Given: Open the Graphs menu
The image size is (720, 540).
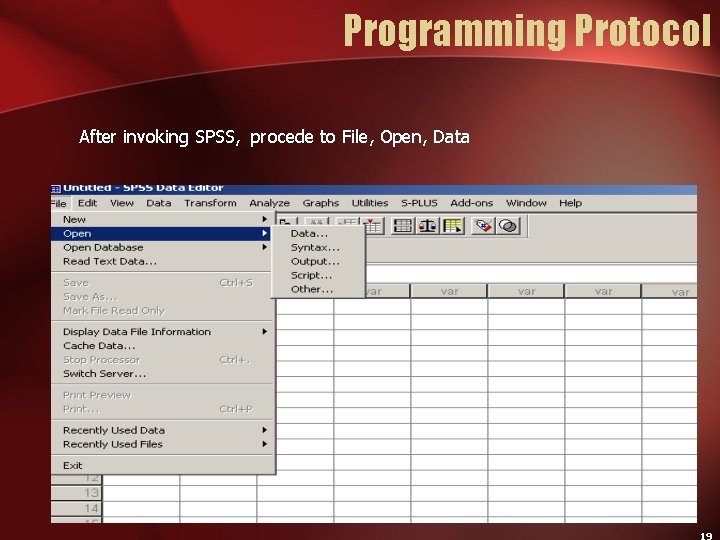Looking at the screenshot, I should coord(321,203).
